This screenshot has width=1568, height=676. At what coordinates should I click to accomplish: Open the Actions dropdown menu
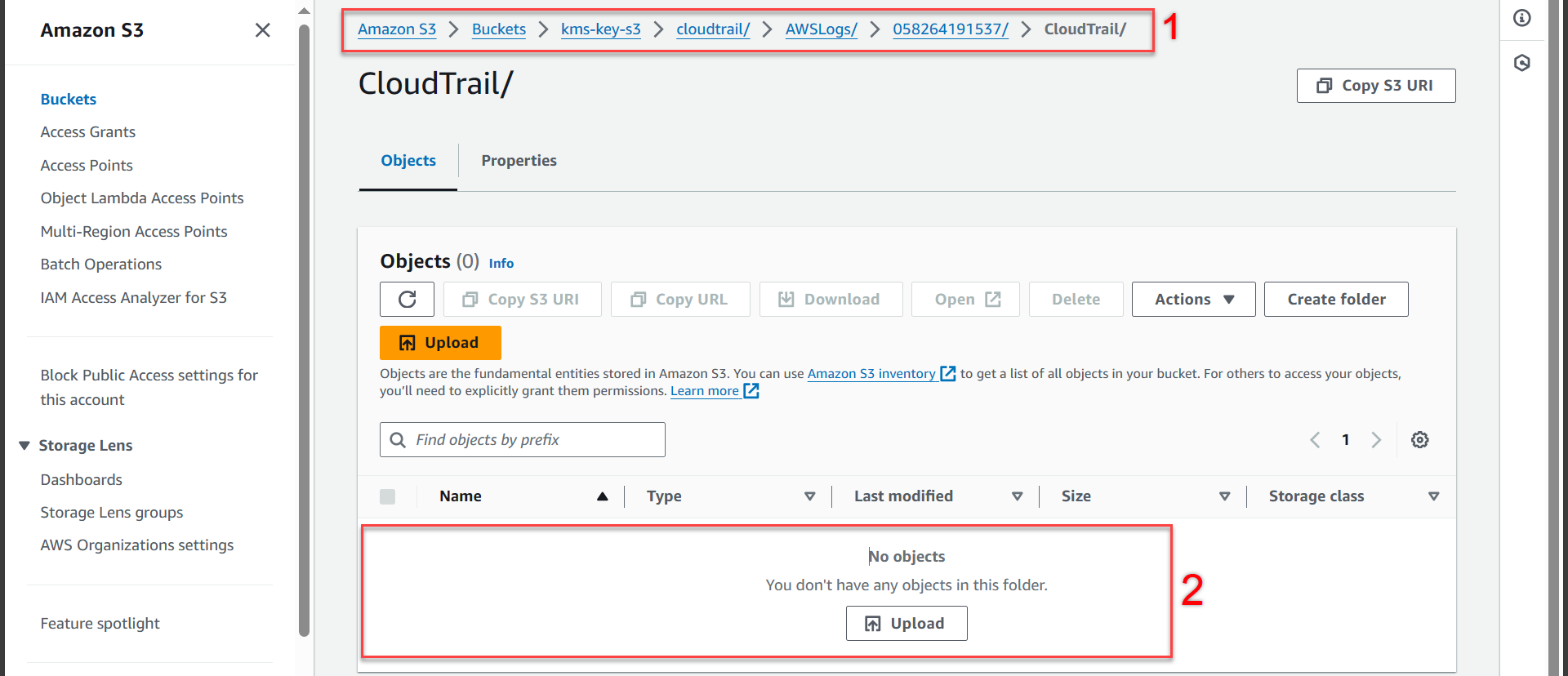pyautogui.click(x=1193, y=300)
